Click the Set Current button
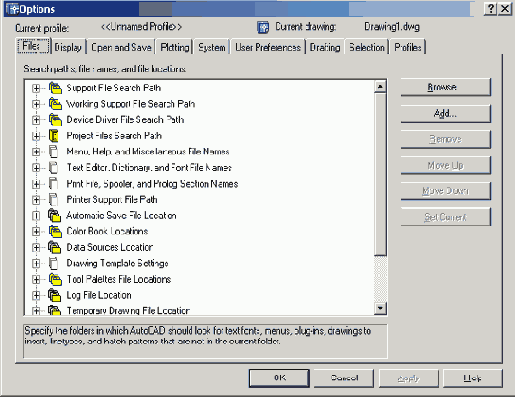Viewport: 515px width, 397px height. [x=446, y=217]
